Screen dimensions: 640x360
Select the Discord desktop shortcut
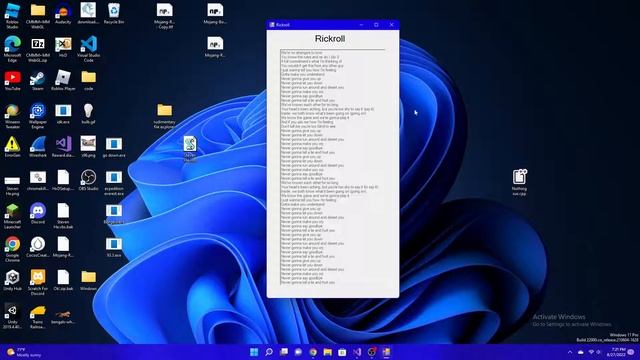click(38, 212)
